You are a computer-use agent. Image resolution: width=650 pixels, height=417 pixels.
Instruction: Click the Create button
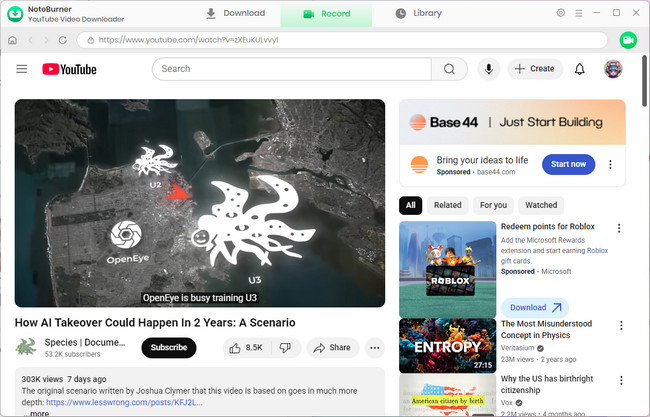tap(535, 69)
